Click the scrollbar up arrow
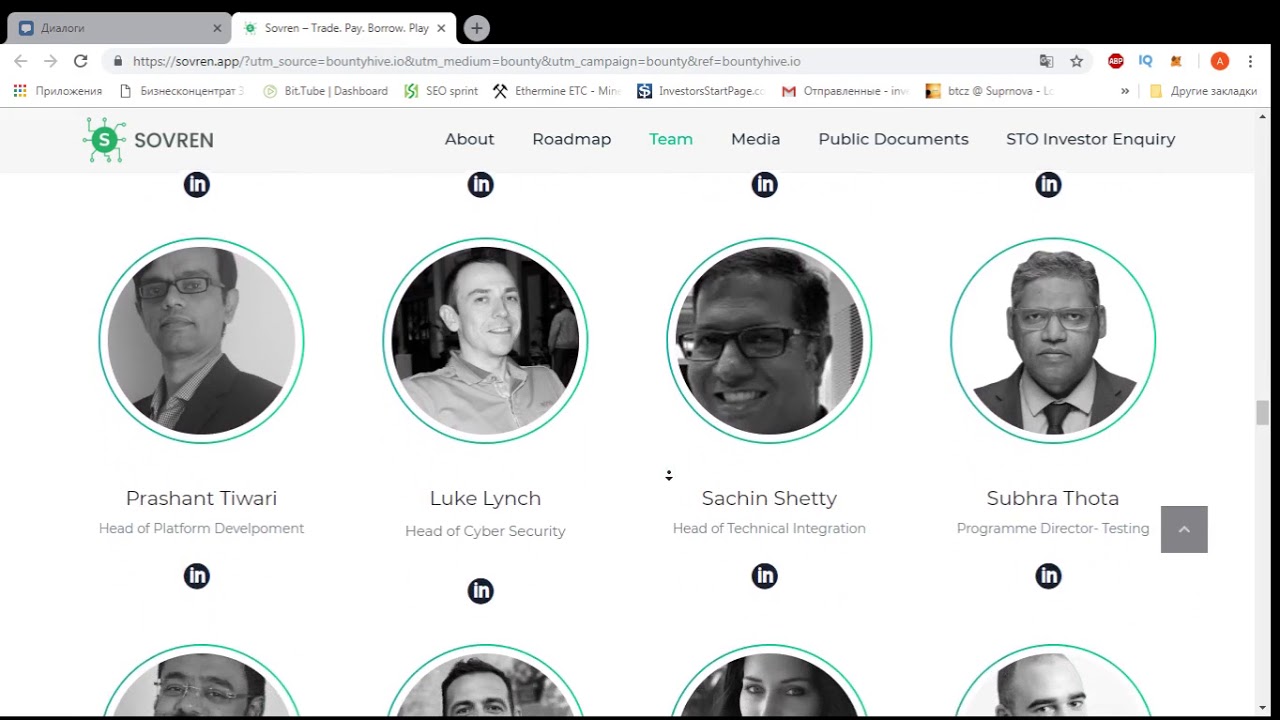This screenshot has width=1280, height=720. click(1262, 117)
